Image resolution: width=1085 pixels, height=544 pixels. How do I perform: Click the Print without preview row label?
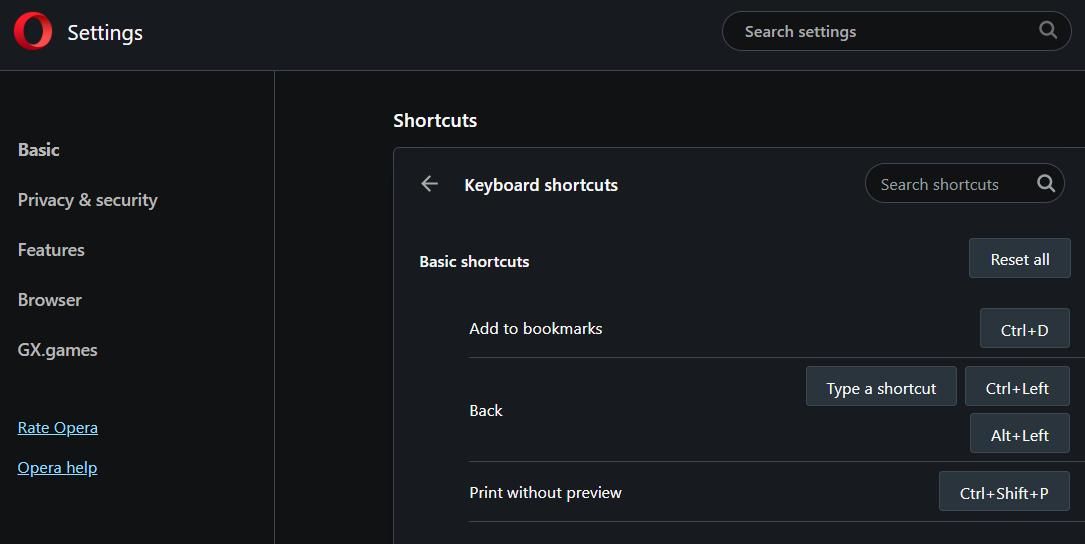[x=545, y=492]
